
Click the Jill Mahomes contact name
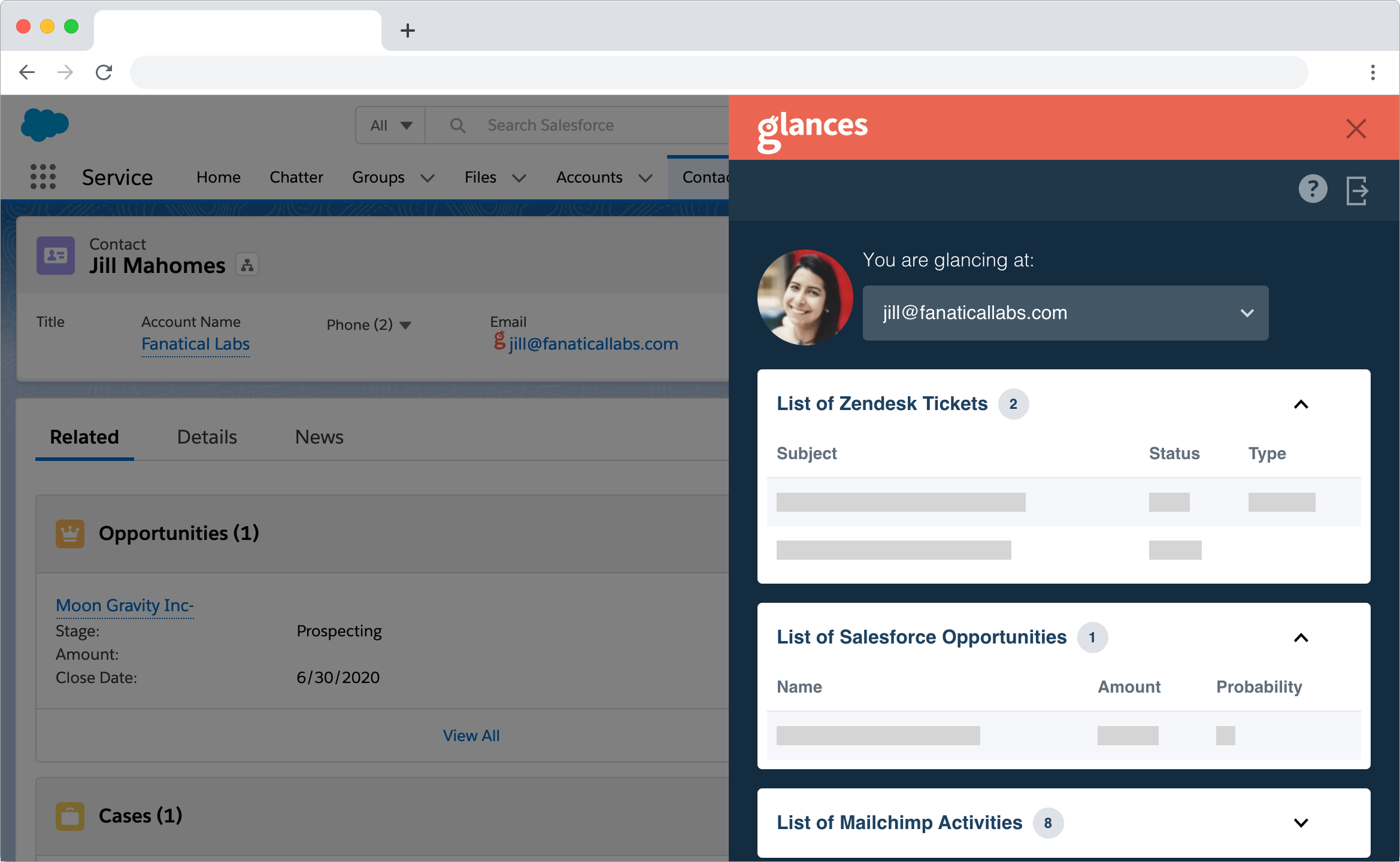[x=157, y=265]
